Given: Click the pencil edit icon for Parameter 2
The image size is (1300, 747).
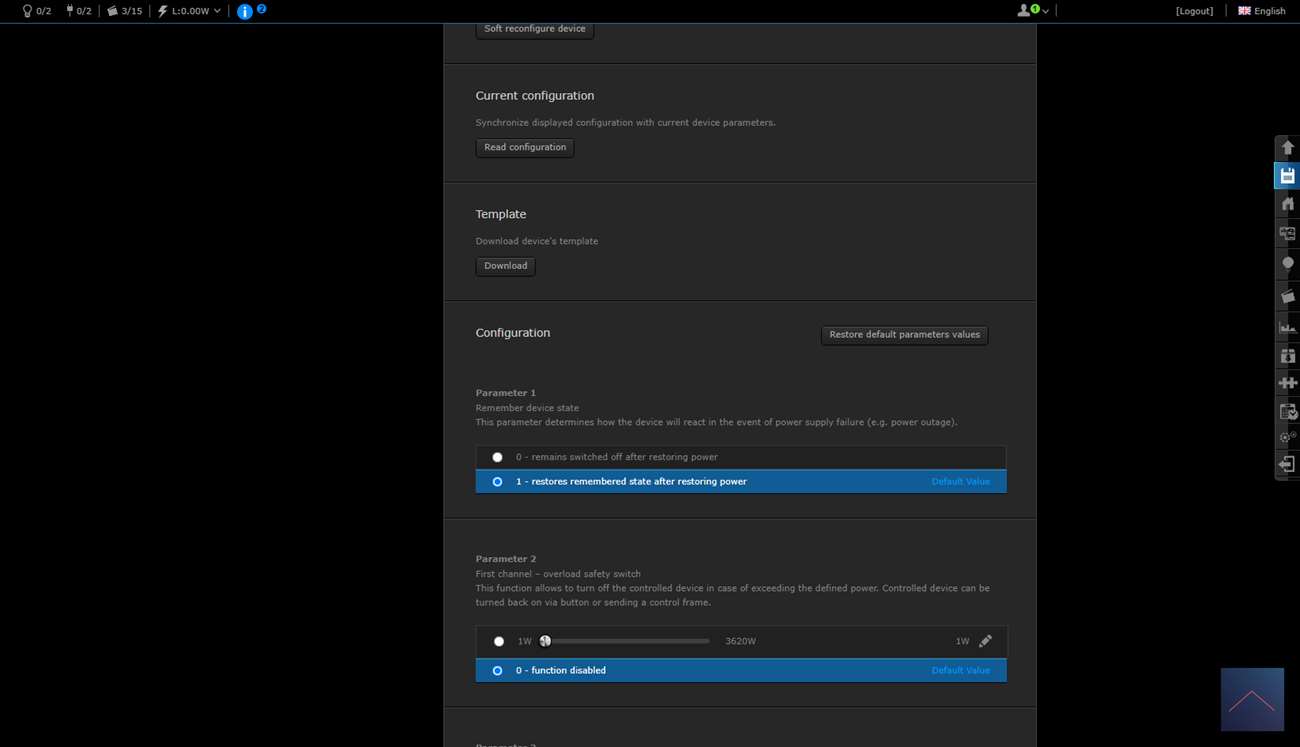Looking at the screenshot, I should (x=985, y=641).
